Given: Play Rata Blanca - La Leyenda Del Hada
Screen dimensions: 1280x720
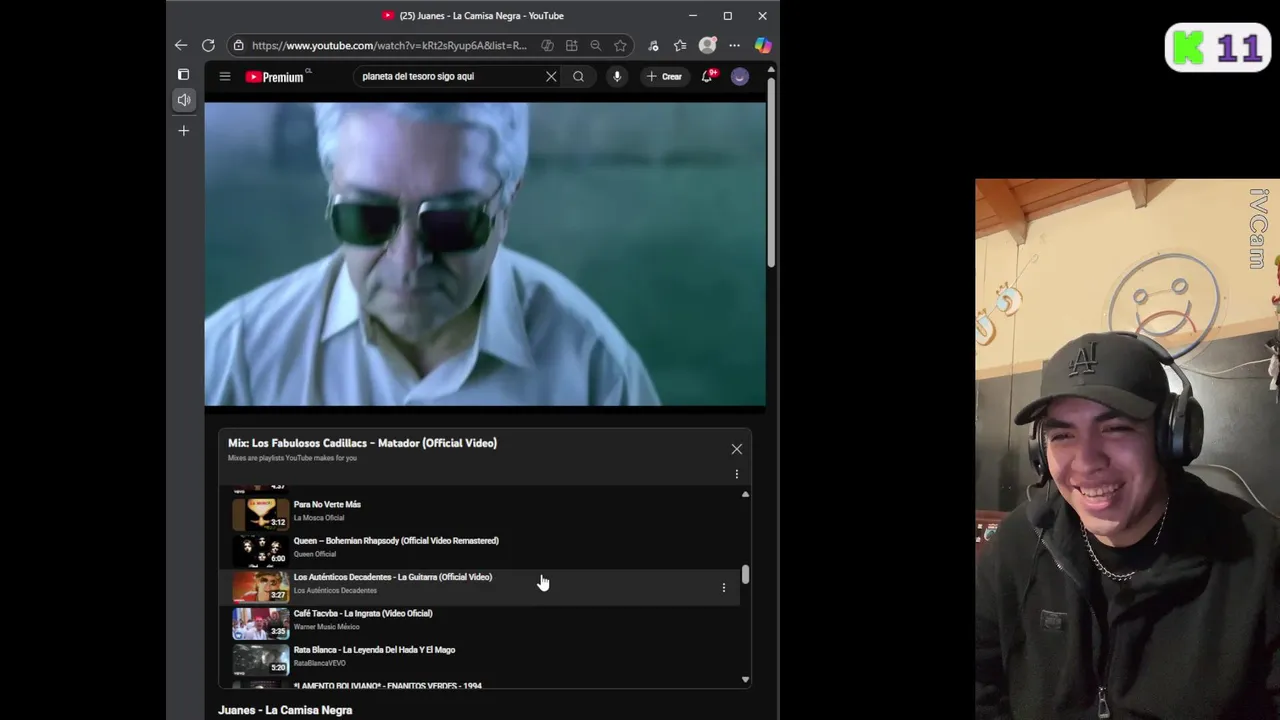Looking at the screenshot, I should [x=374, y=650].
